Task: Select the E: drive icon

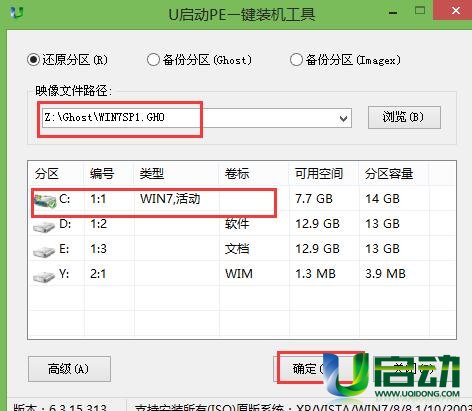Action: (44, 251)
